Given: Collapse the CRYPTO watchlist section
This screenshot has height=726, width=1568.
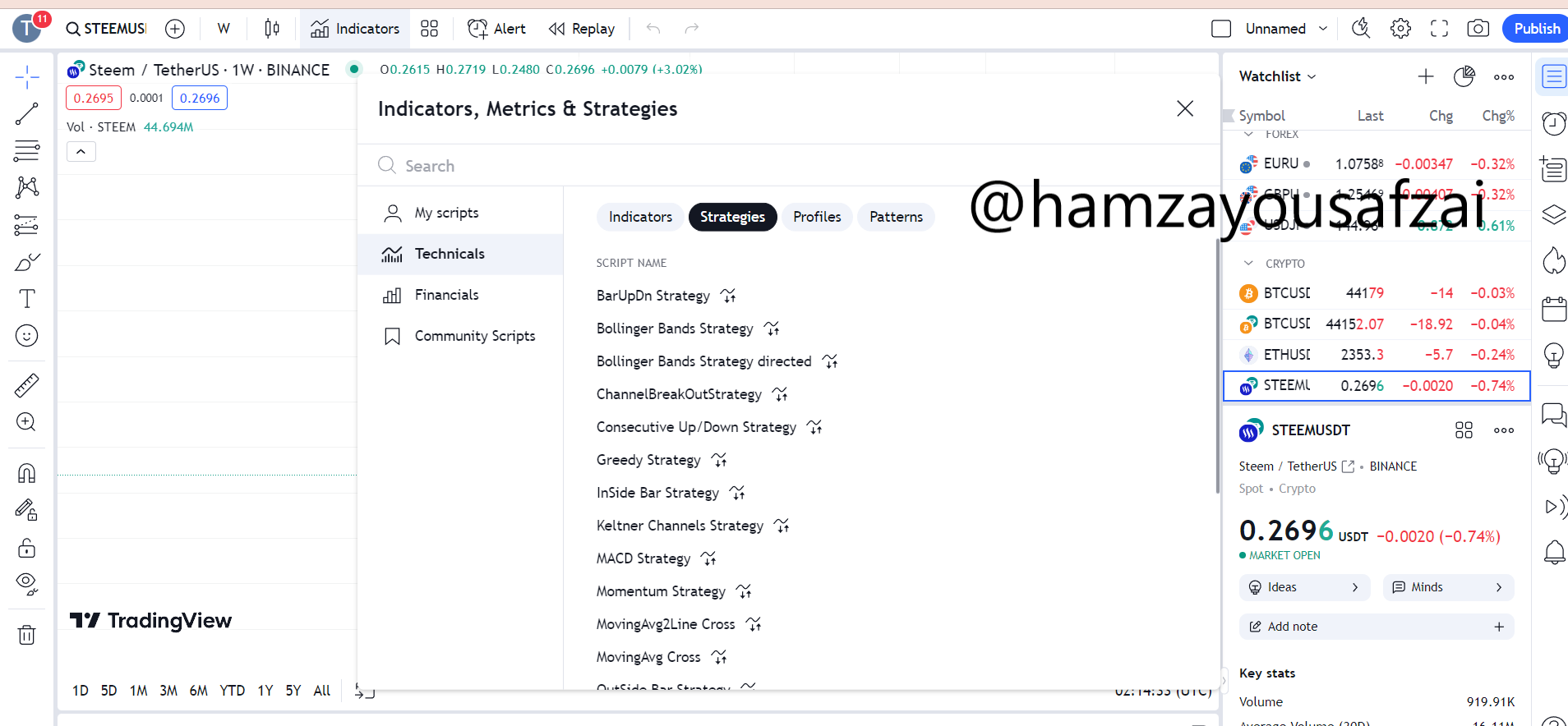Looking at the screenshot, I should click(x=1249, y=264).
